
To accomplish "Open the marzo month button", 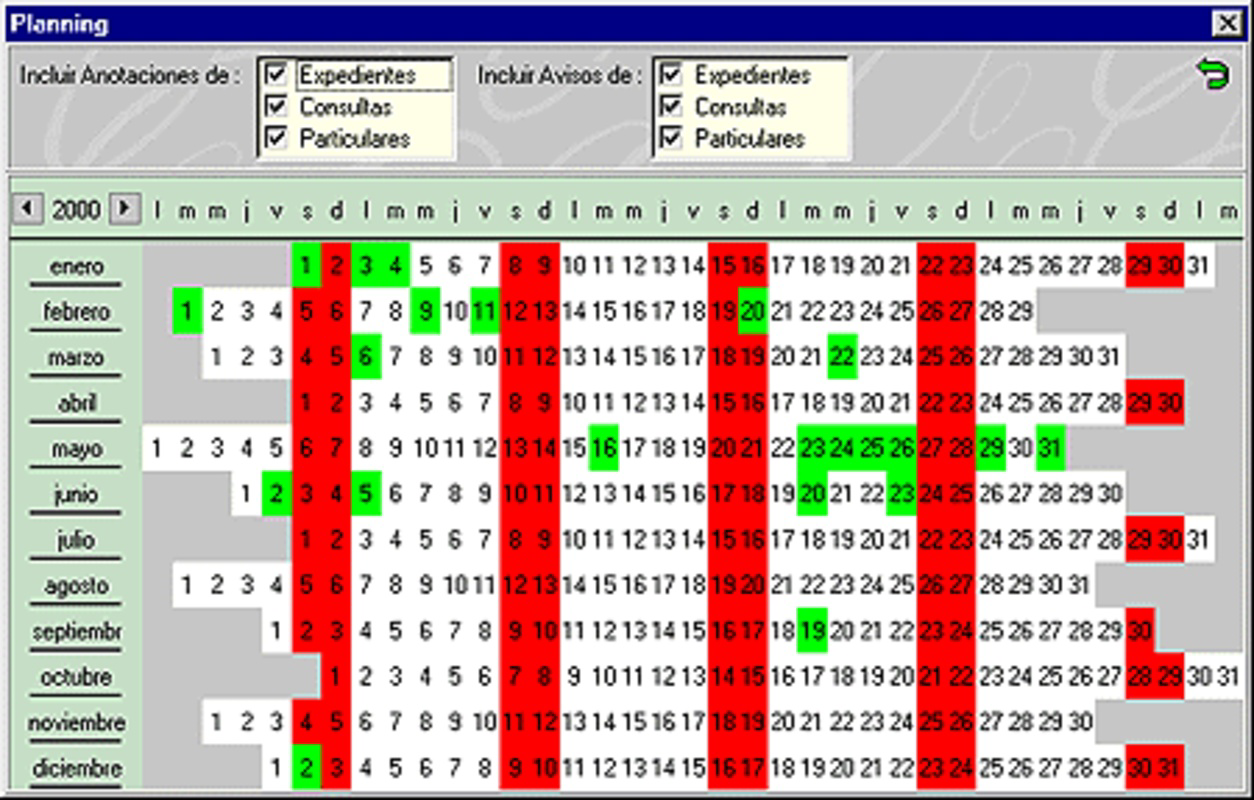I will [x=76, y=358].
